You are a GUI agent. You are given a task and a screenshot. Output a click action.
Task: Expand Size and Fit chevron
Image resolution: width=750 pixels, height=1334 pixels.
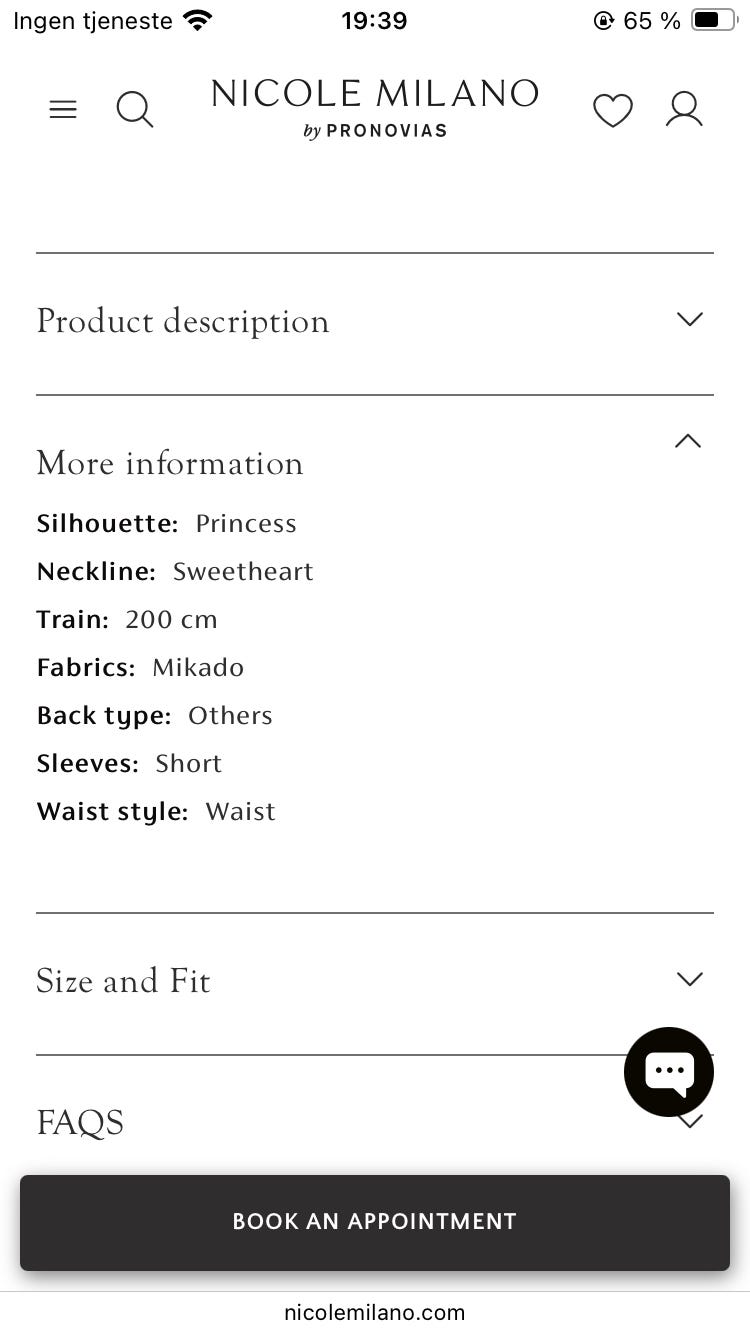tap(689, 979)
